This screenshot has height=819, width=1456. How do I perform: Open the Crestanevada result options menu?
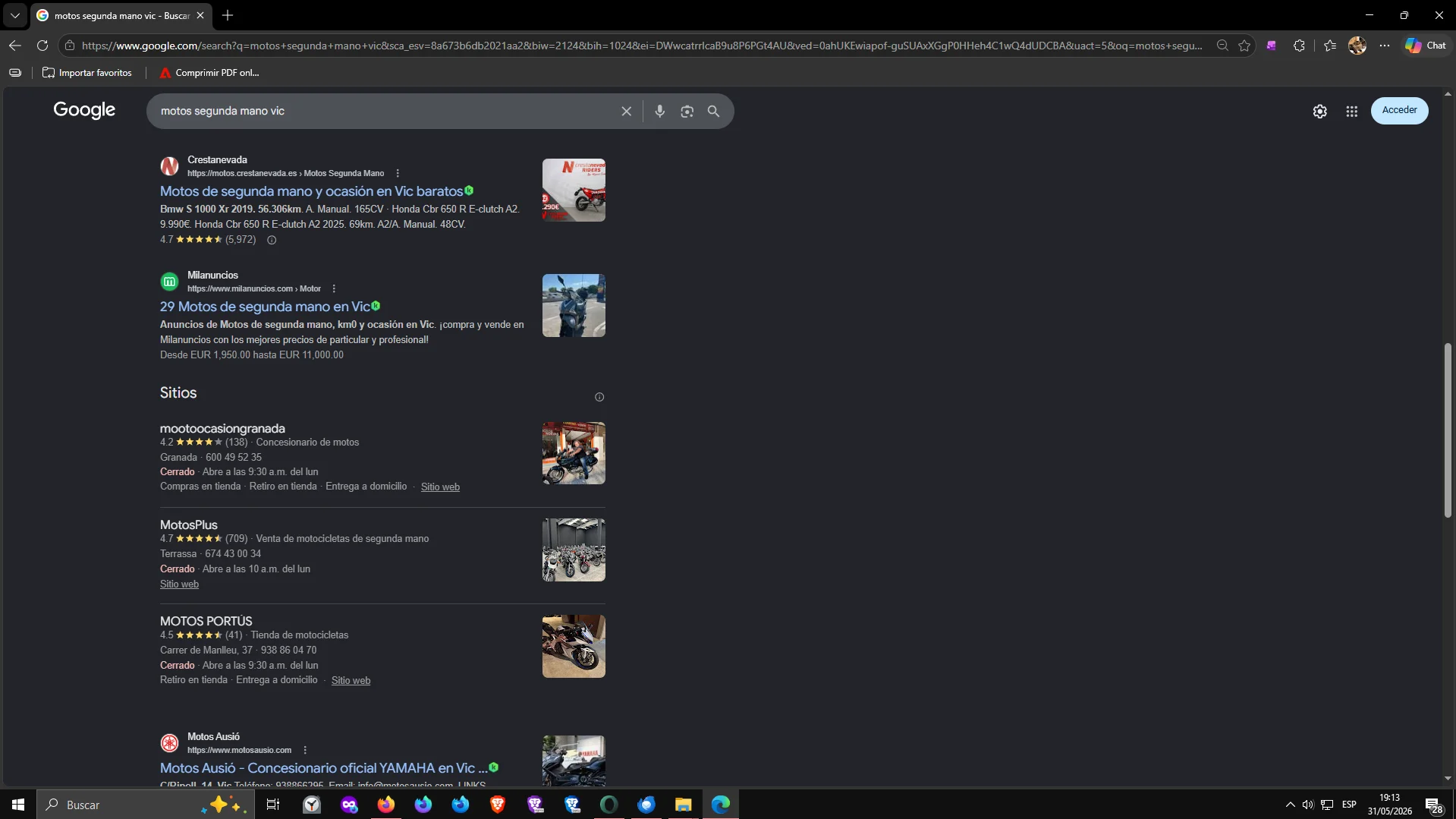398,173
